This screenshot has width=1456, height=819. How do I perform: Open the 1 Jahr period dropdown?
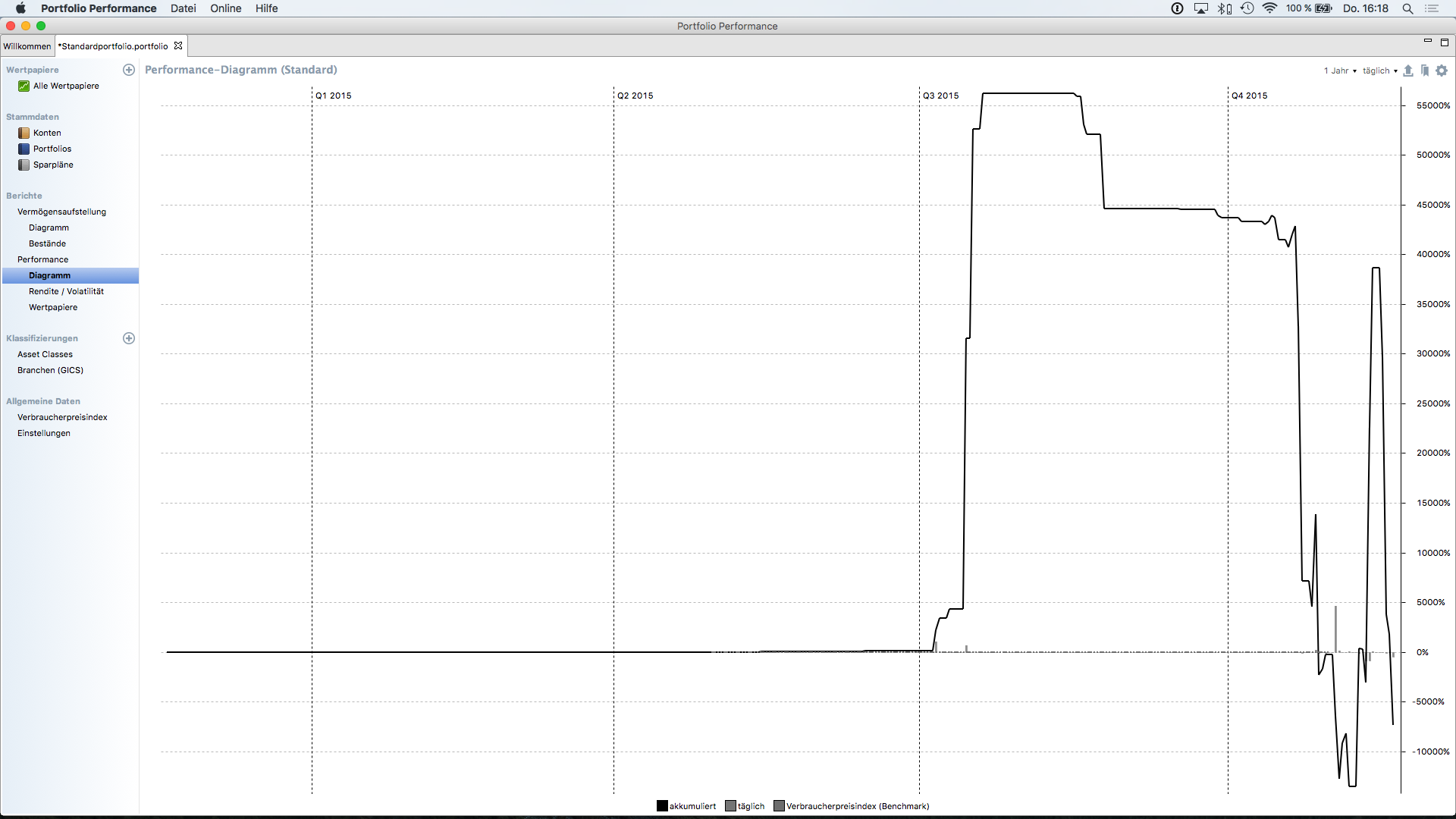coord(1340,71)
